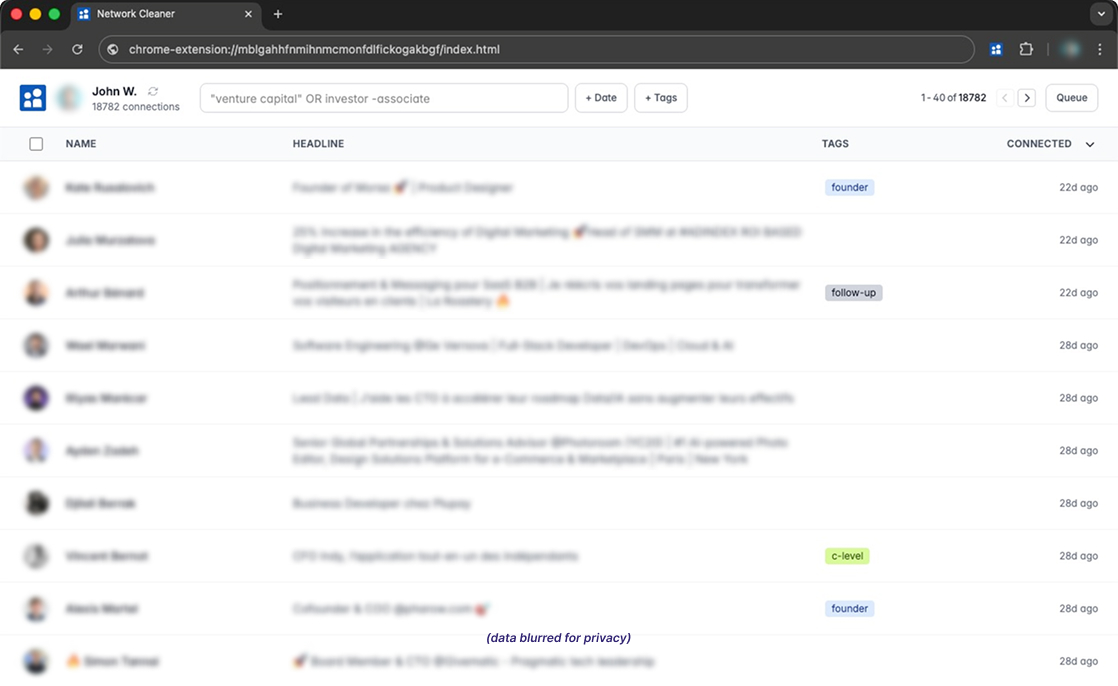Click the extensions puzzle icon

[x=1026, y=48]
